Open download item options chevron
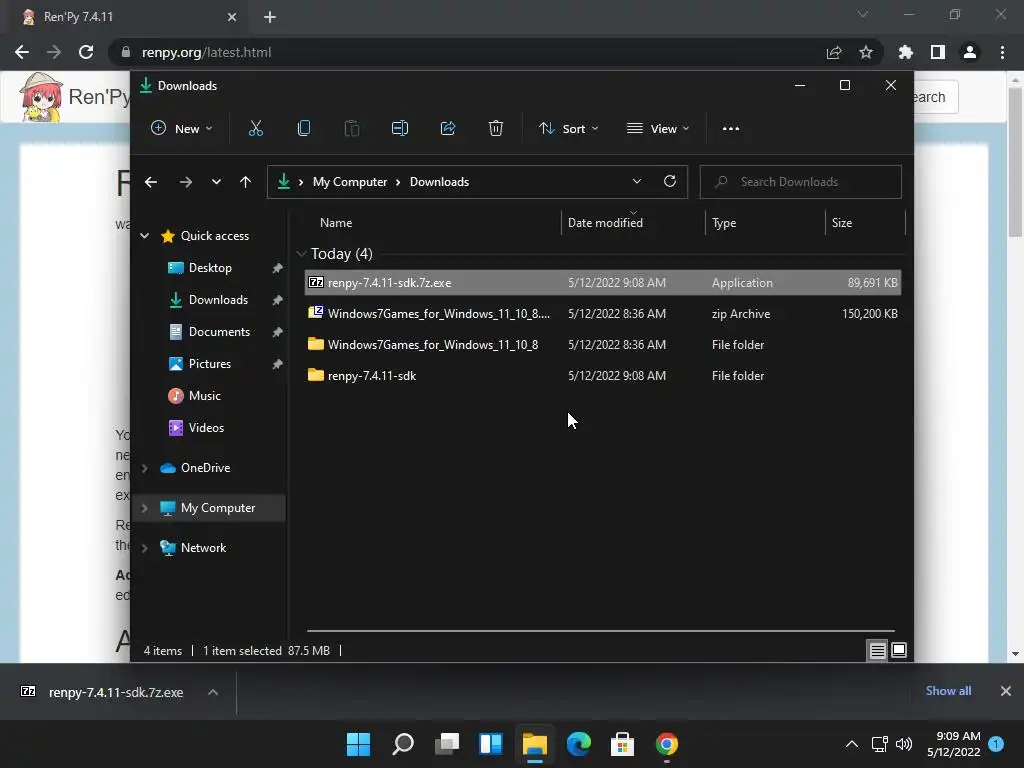Screen dimensions: 1024x768 213,692
